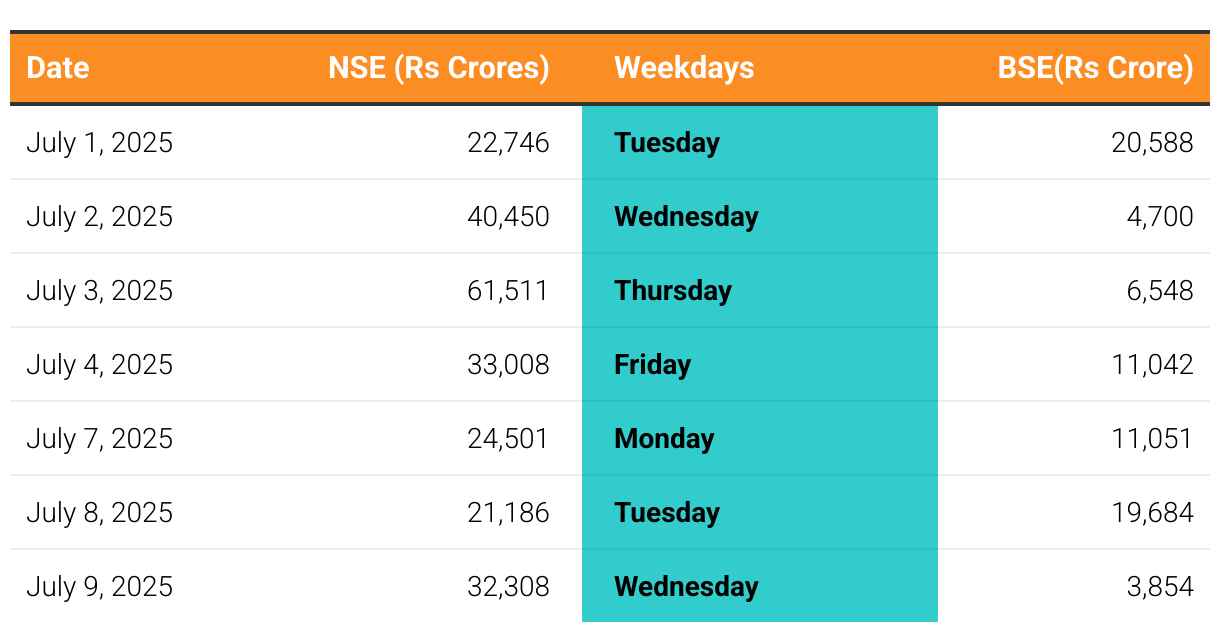Select the BSE value 20,588

point(1152,143)
